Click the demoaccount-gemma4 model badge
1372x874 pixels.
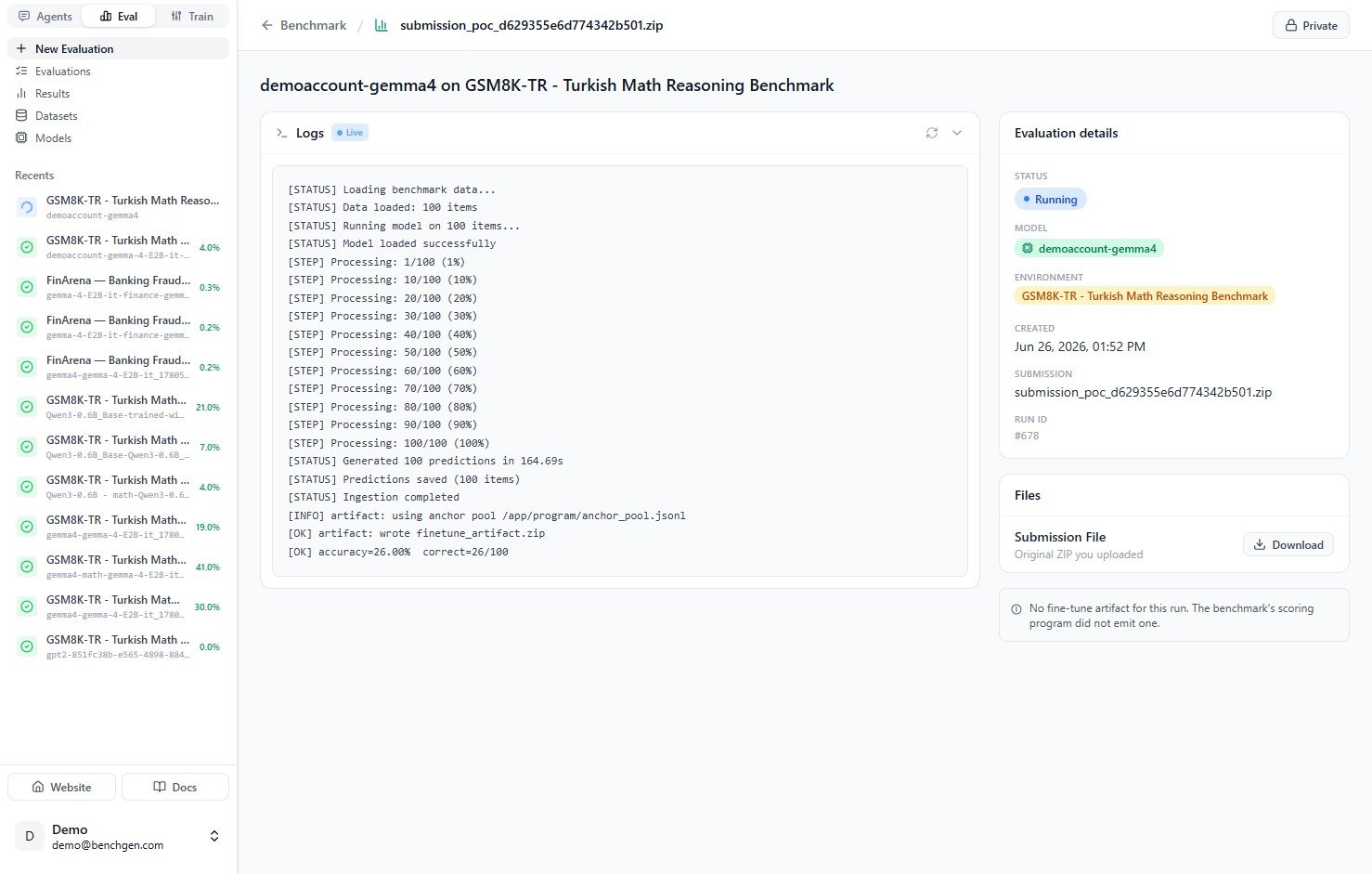(x=1089, y=248)
